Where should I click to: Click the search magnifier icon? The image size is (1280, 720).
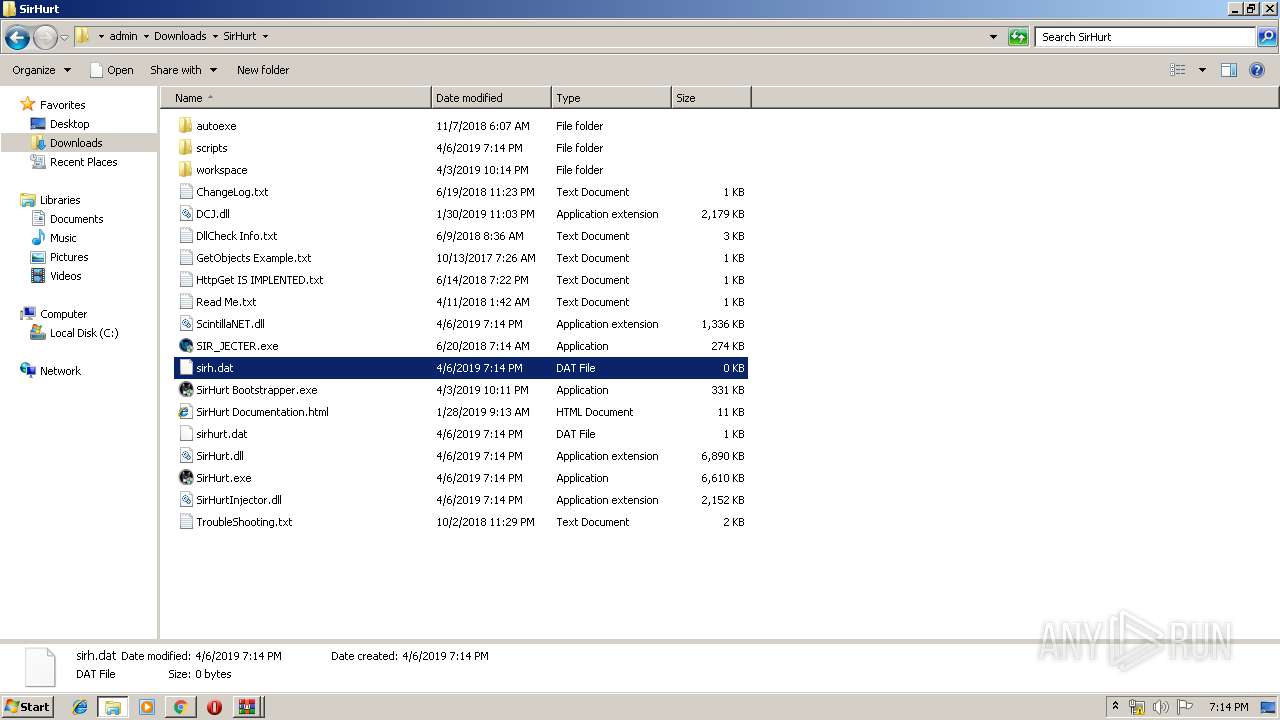coord(1267,37)
